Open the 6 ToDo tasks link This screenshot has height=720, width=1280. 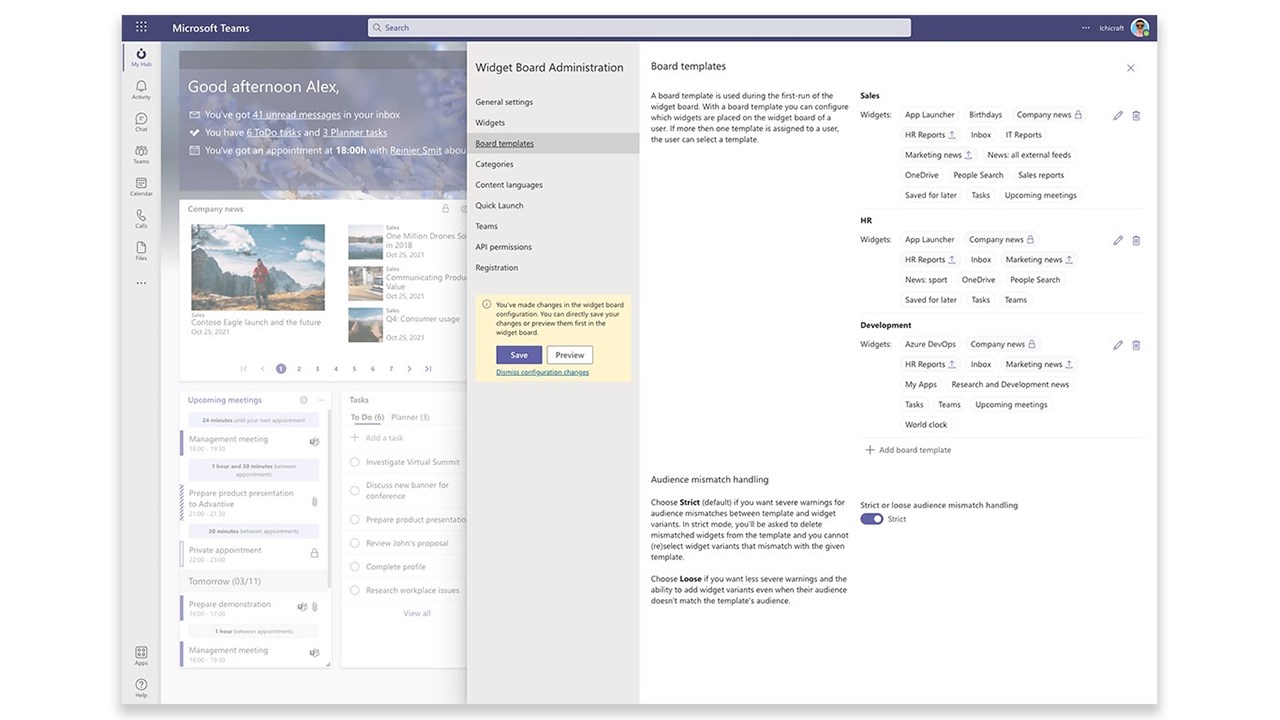(273, 132)
